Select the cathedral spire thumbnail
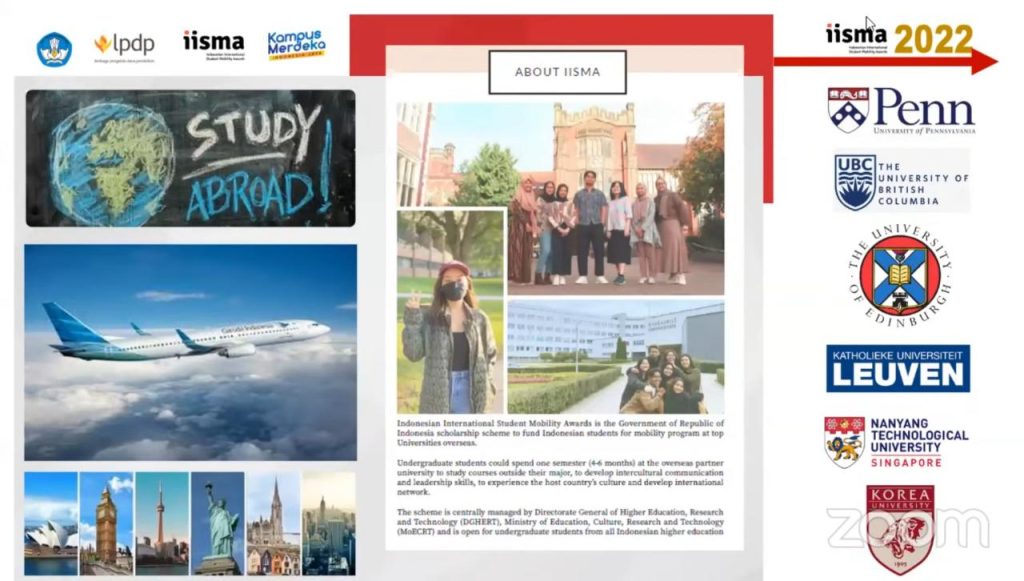Screen dimensions: 1024x581 (x=273, y=524)
